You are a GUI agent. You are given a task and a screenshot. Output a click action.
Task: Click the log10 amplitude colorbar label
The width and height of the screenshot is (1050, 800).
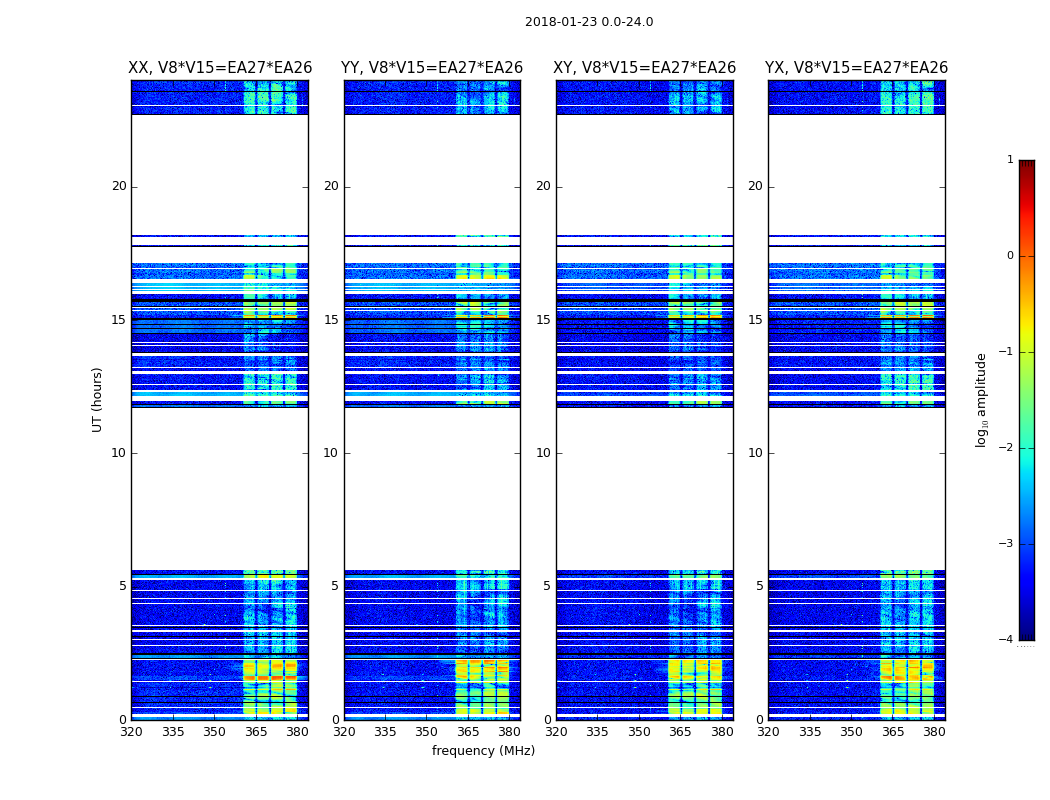click(x=981, y=400)
